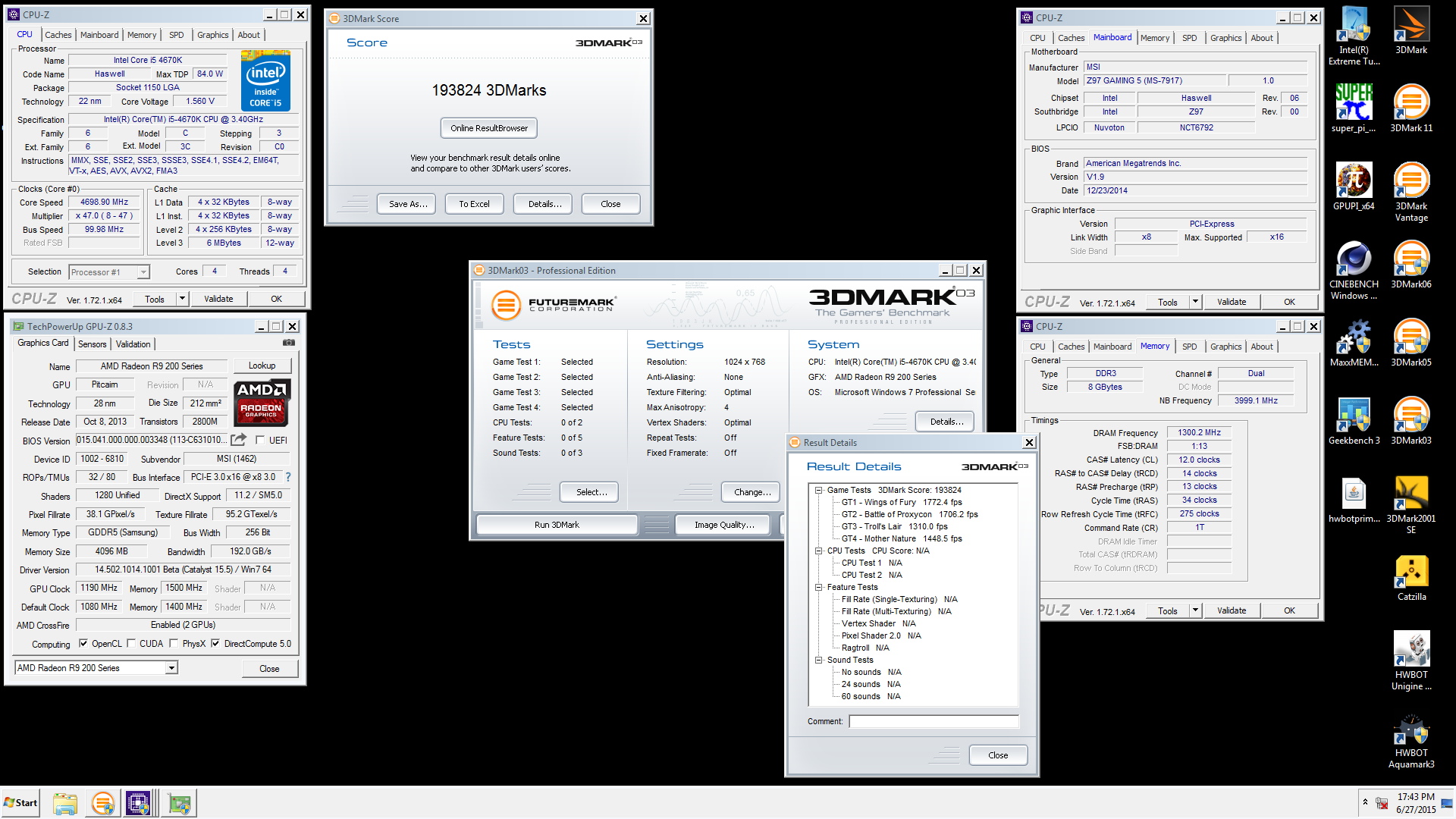
Task: Open Windows Start button
Action: 20,803
